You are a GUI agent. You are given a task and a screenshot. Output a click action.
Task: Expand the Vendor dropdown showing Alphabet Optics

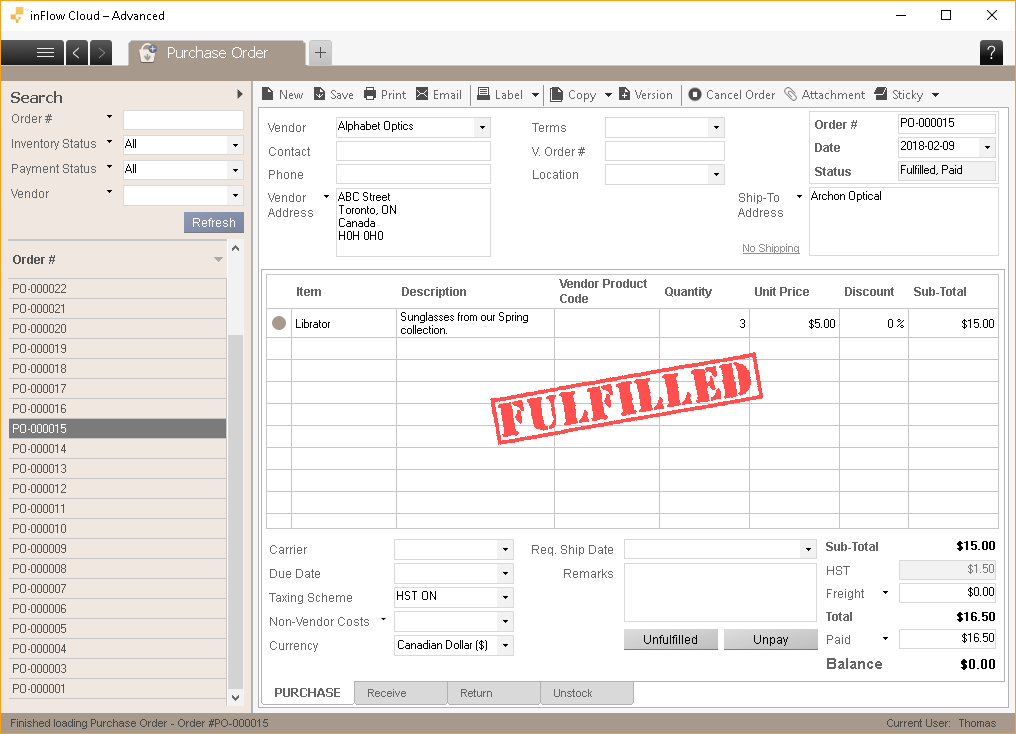[x=482, y=127]
